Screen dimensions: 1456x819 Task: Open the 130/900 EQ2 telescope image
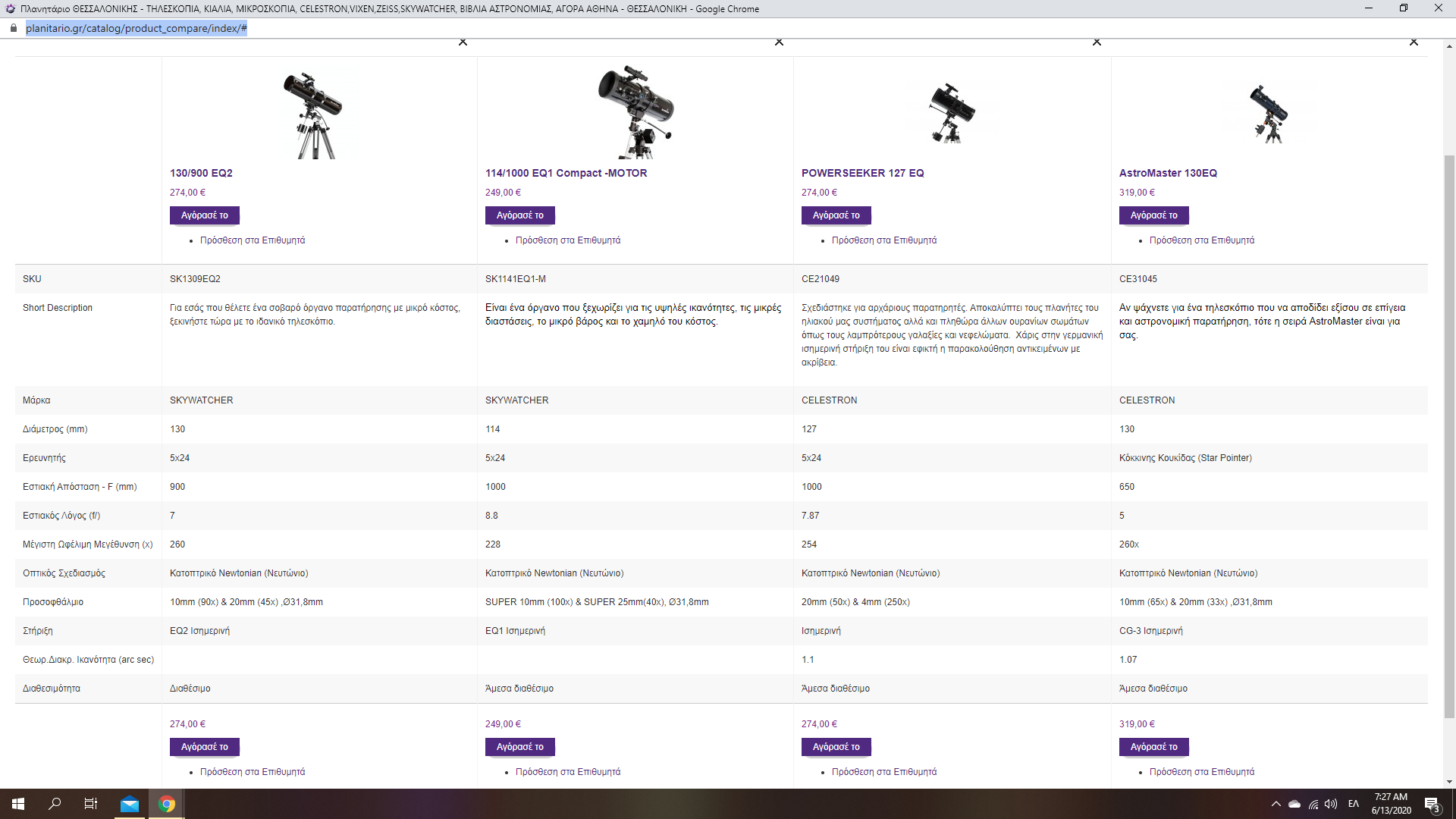click(315, 114)
